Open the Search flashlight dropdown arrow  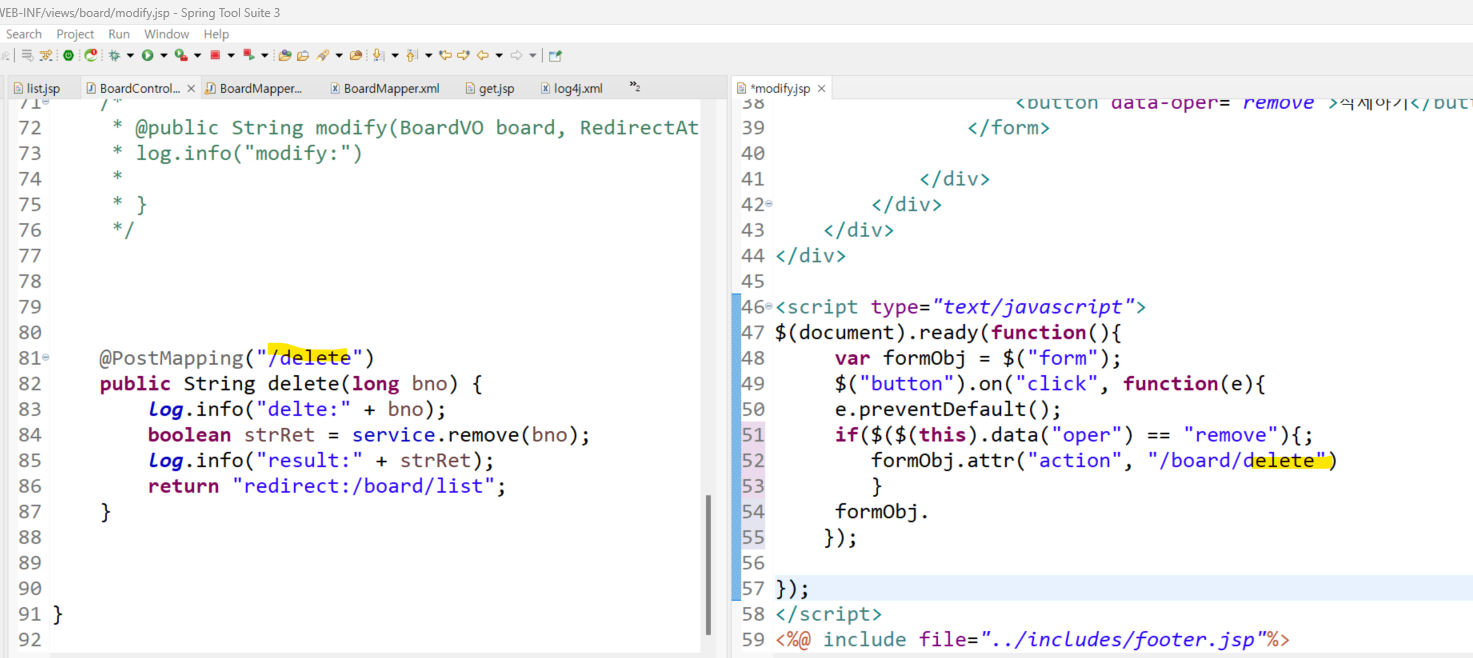[339, 56]
